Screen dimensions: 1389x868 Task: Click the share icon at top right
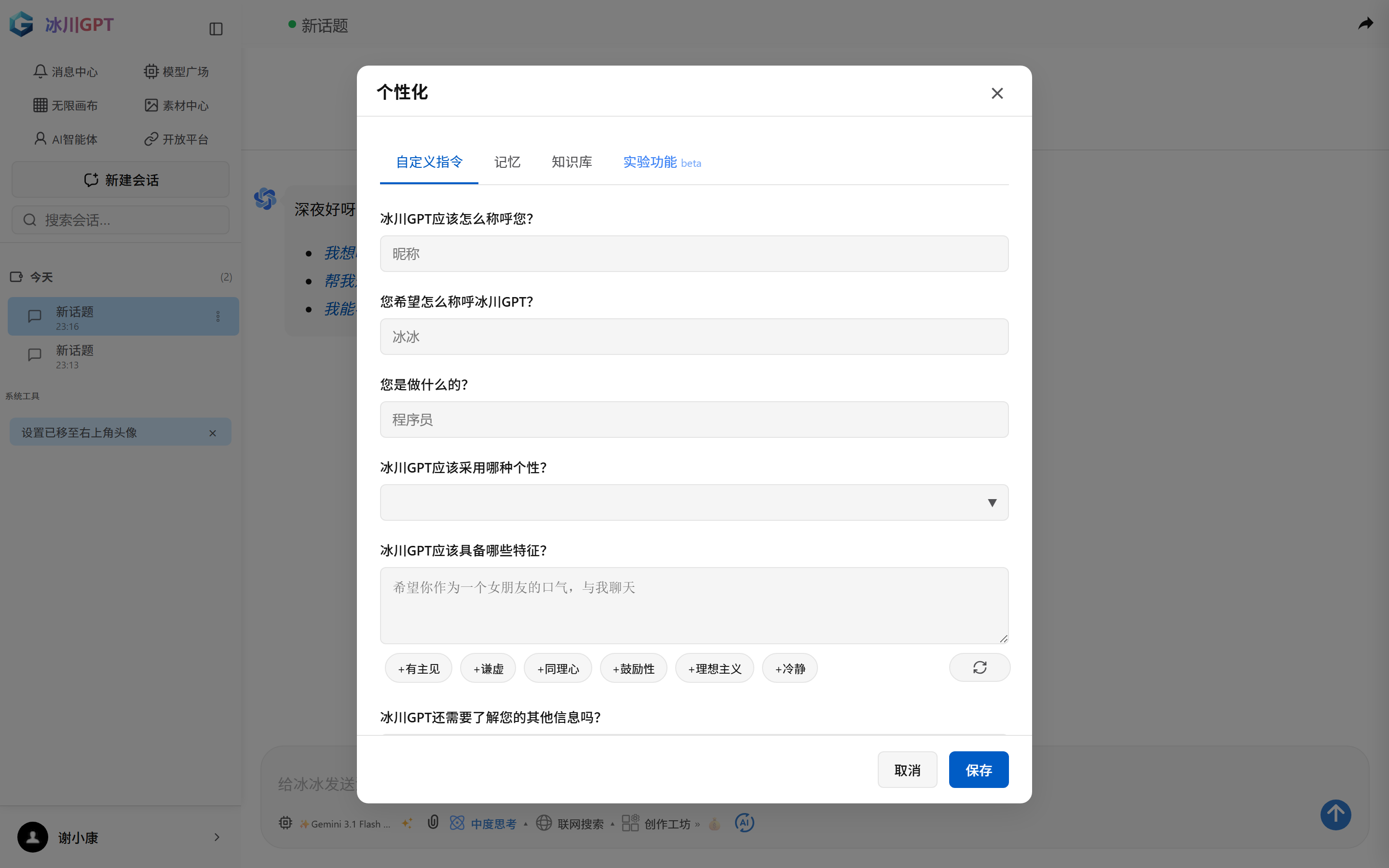point(1365,24)
